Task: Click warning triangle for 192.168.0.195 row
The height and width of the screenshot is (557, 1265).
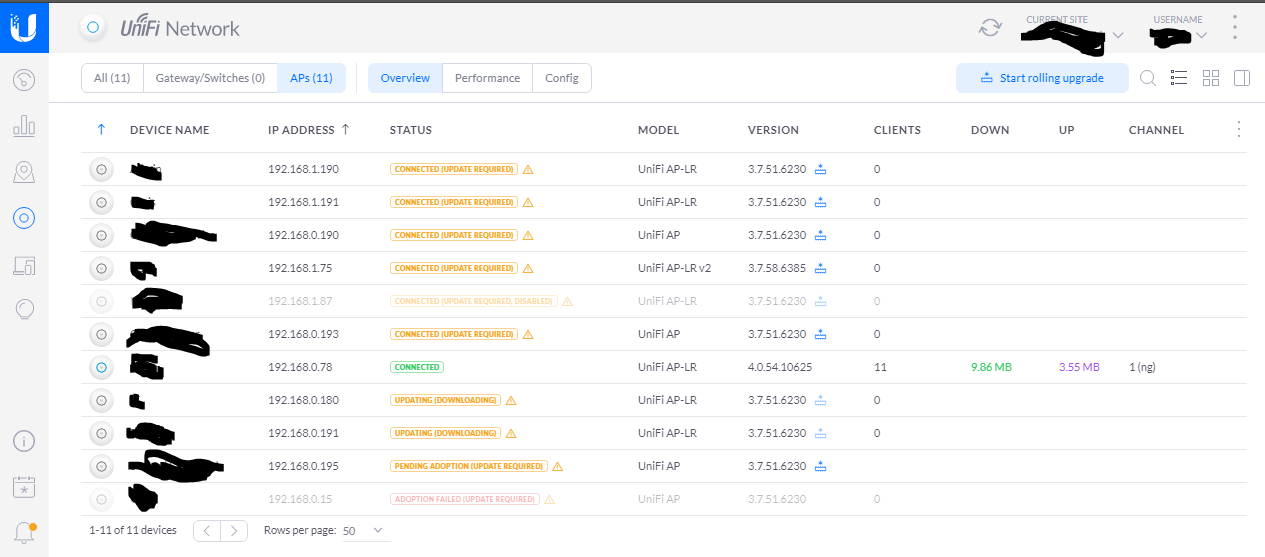Action: tap(558, 466)
